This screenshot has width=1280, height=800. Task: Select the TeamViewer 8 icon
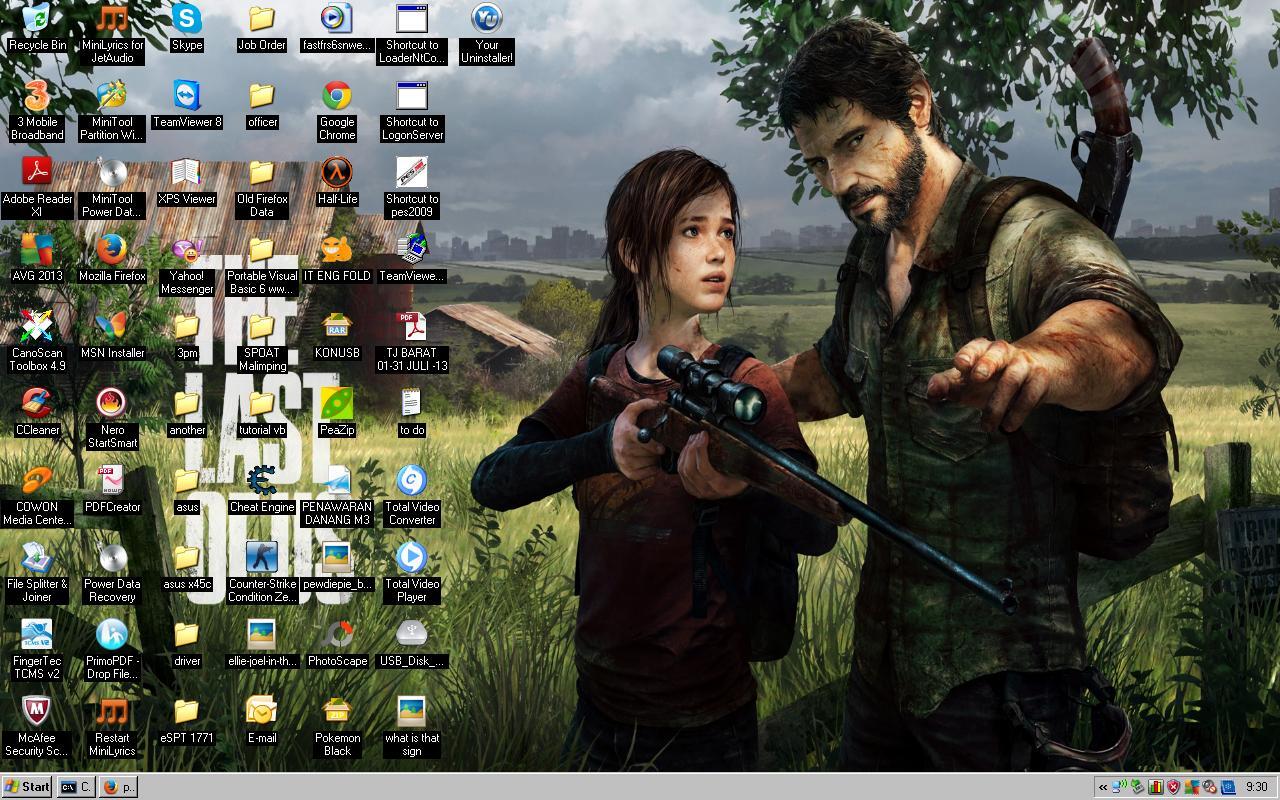click(187, 95)
